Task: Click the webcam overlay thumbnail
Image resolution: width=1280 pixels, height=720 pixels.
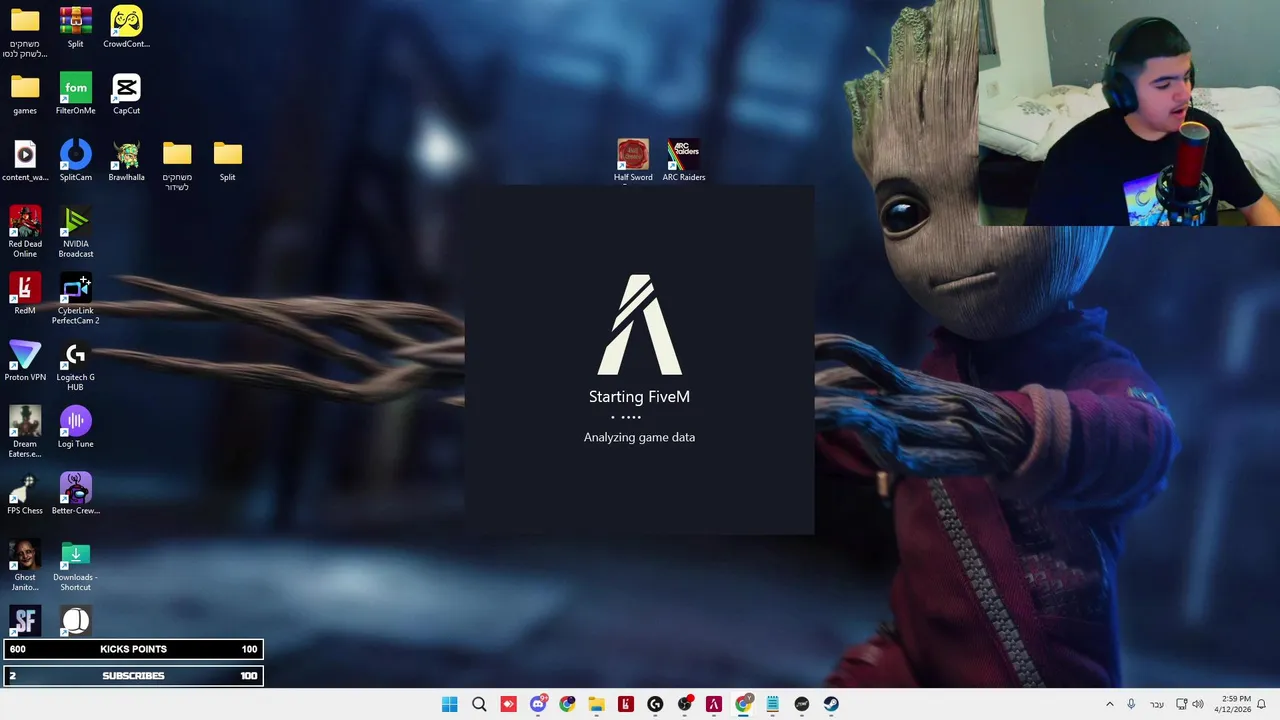Action: 1128,113
